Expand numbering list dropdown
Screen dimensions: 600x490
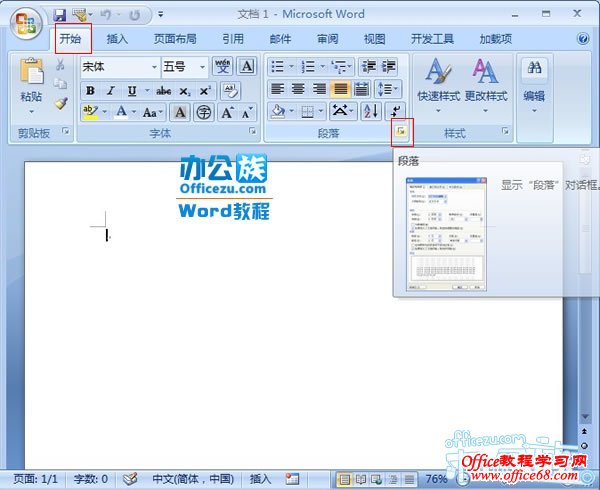click(323, 67)
